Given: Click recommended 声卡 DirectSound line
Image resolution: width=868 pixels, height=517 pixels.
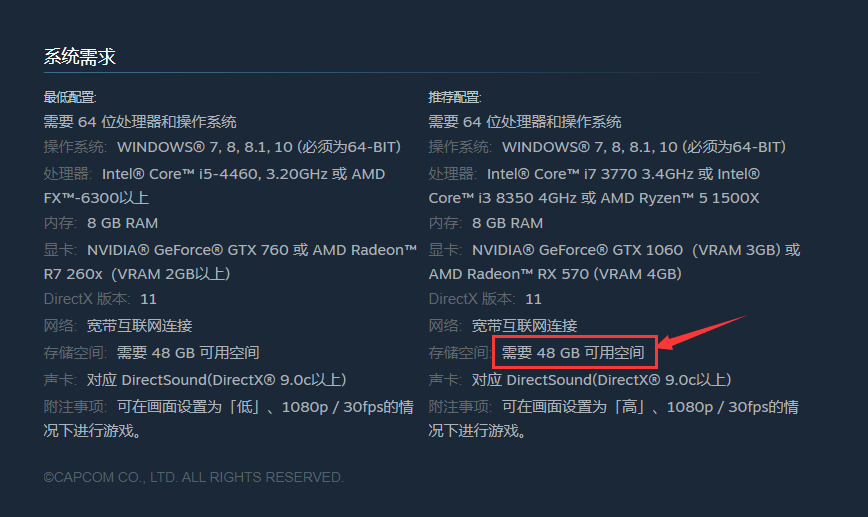Looking at the screenshot, I should point(580,380).
